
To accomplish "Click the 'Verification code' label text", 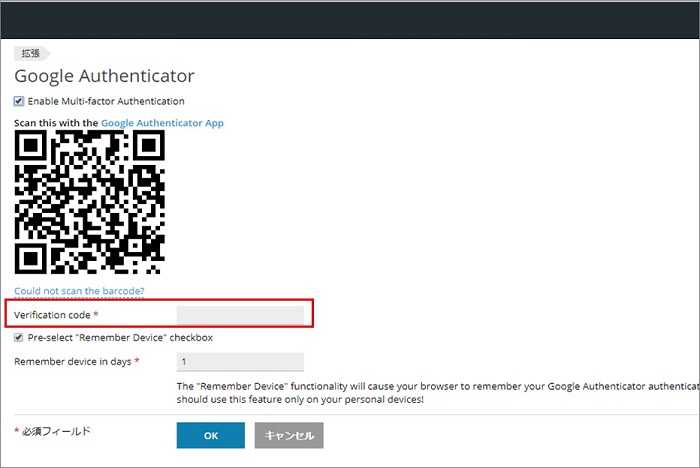I will point(52,315).
